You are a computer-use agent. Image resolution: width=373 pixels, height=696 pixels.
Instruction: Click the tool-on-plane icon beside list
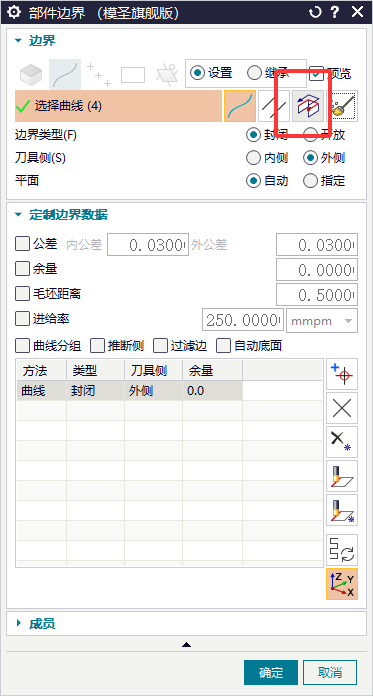[342, 476]
